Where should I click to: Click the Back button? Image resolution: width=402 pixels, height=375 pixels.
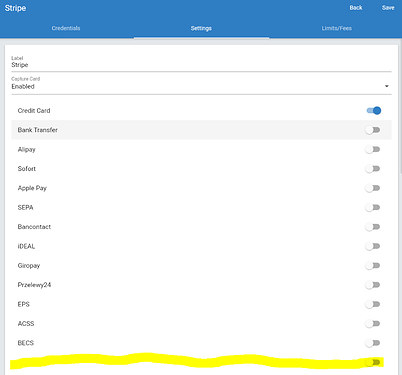[x=356, y=8]
